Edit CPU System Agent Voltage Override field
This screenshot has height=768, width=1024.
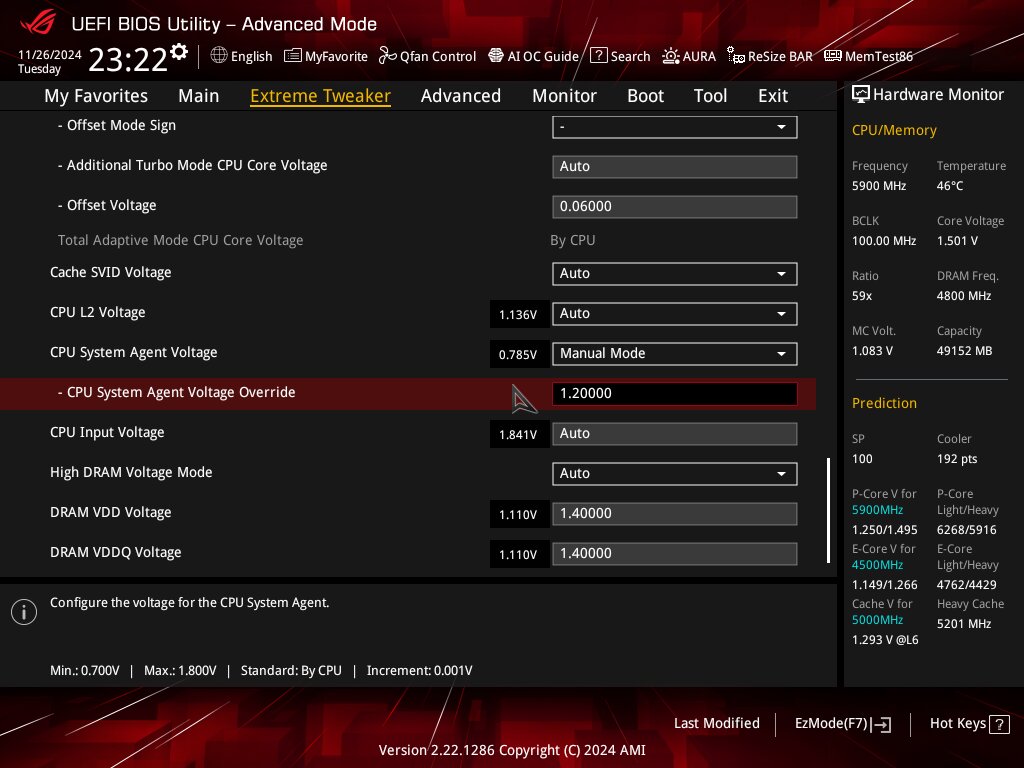(x=674, y=394)
